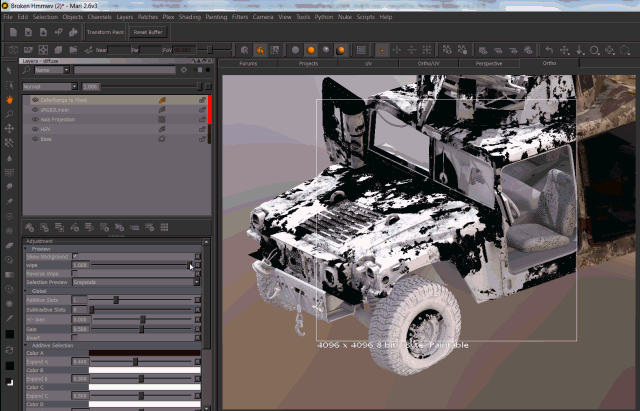Click the Gain value input field
This screenshot has height=411, width=640.
(80, 328)
